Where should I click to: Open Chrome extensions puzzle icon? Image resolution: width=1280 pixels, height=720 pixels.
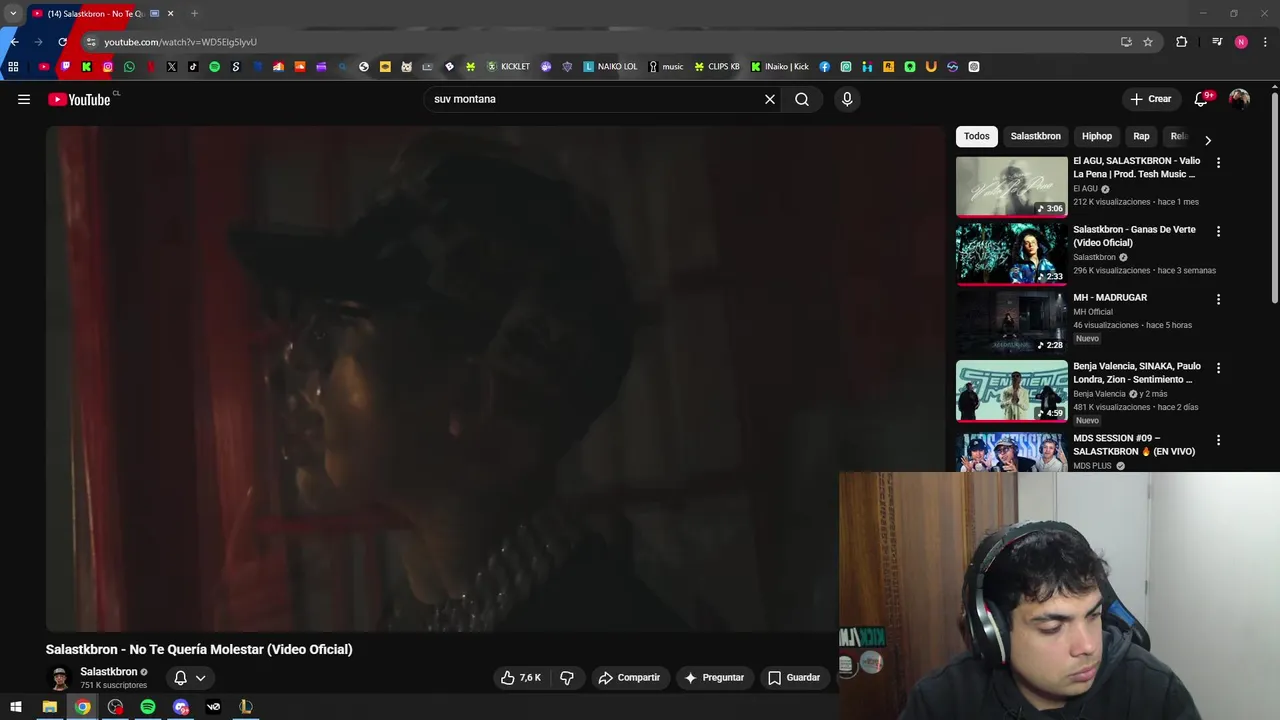[1181, 42]
